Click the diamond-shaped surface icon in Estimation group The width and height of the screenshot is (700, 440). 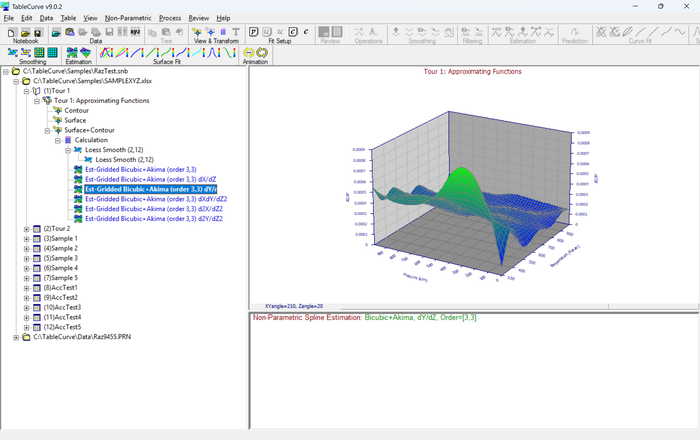[x=85, y=53]
